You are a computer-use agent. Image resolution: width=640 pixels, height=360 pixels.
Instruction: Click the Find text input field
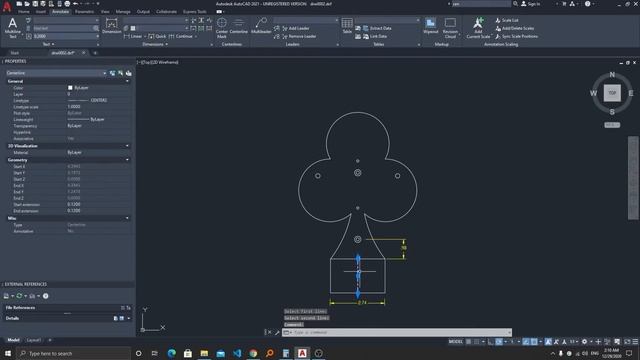pyautogui.click(x=62, y=28)
